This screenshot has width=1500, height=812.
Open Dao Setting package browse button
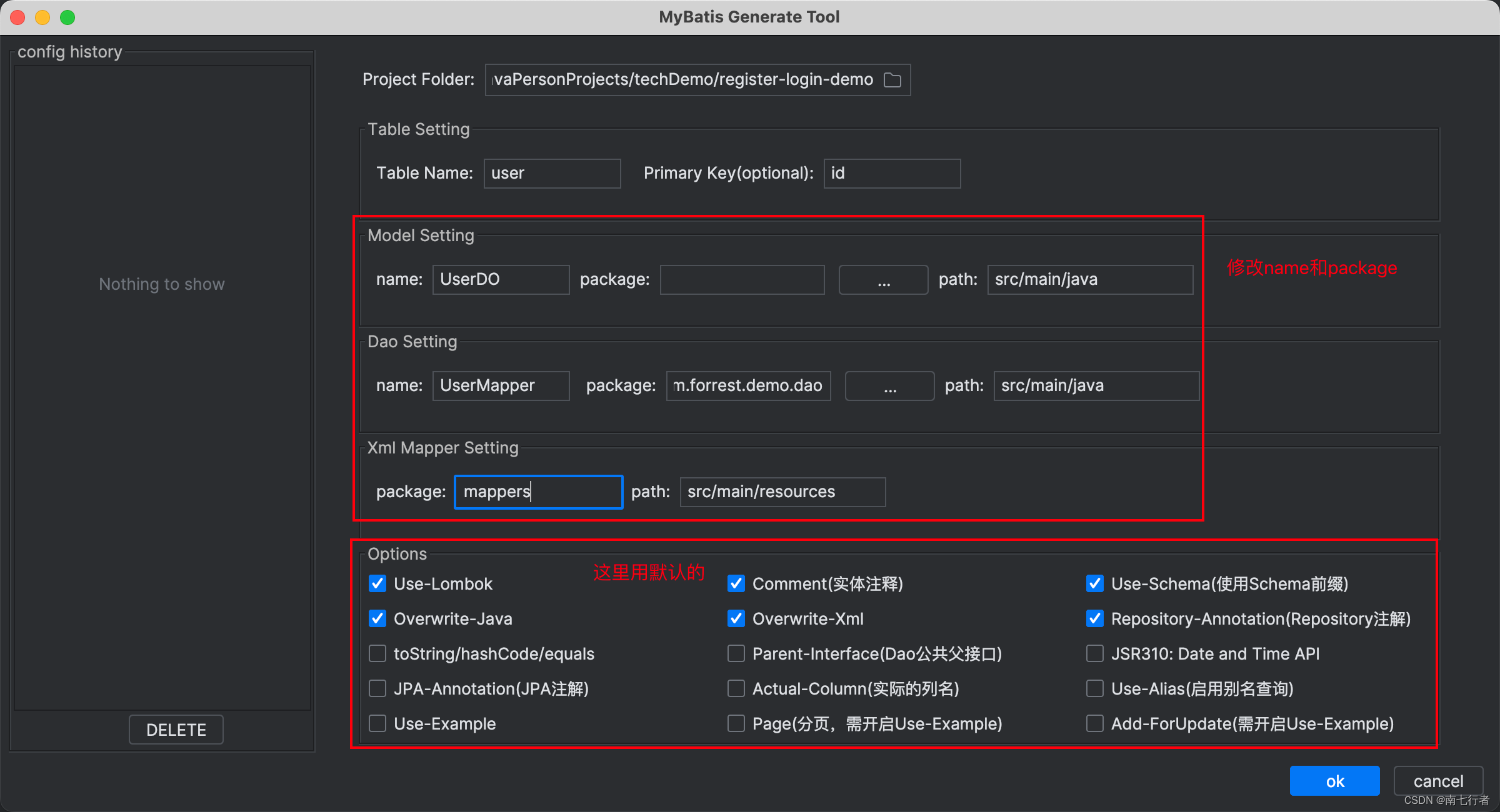point(889,386)
